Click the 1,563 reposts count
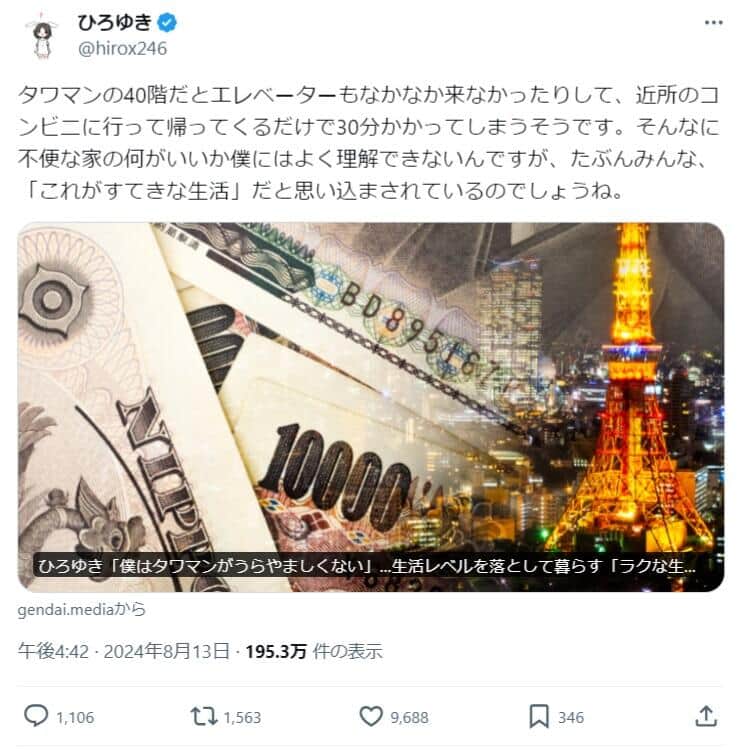 coord(242,717)
